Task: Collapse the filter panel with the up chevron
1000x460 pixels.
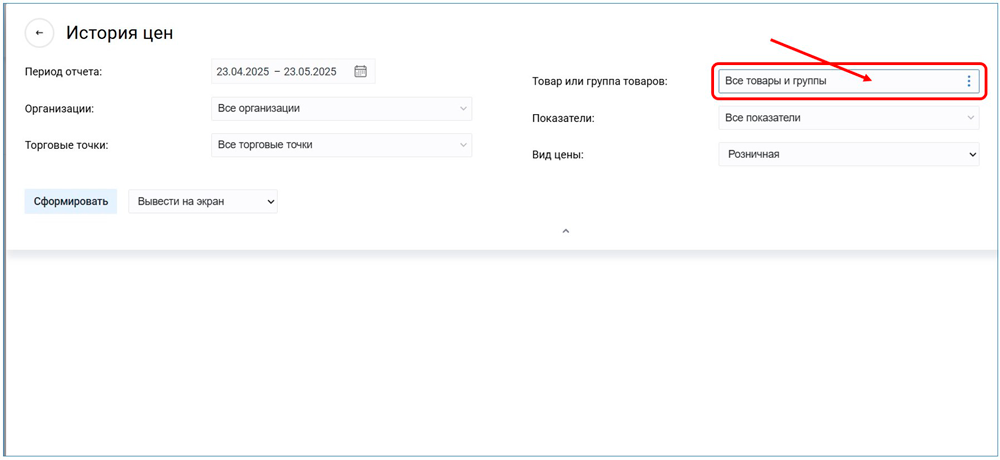Action: [x=565, y=231]
